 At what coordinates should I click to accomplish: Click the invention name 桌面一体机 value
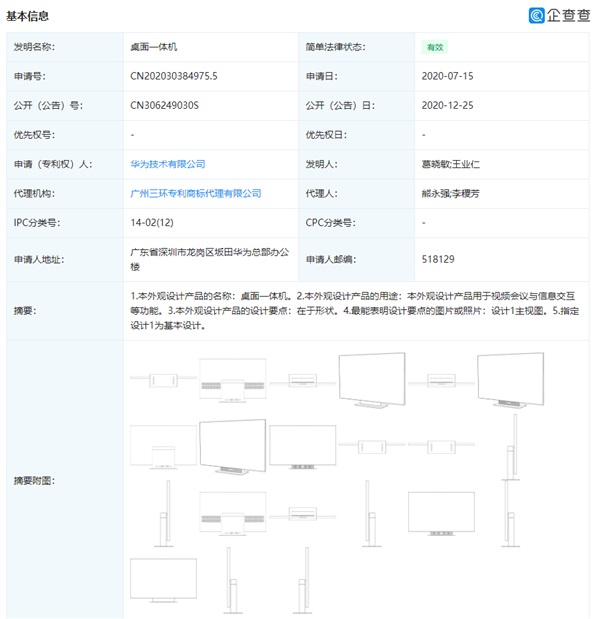pos(154,47)
